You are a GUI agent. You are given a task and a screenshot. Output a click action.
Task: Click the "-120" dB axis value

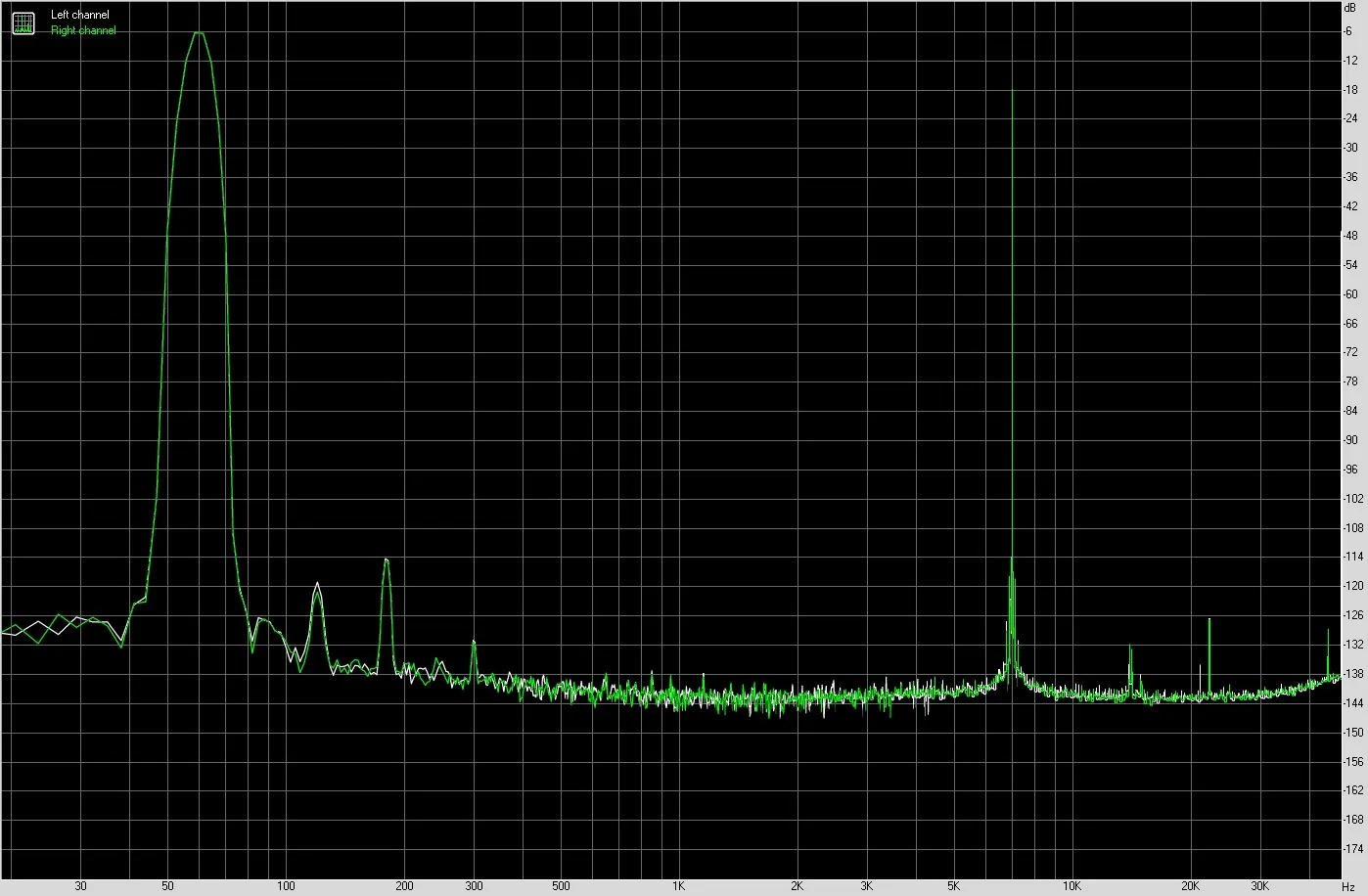pos(1354,586)
